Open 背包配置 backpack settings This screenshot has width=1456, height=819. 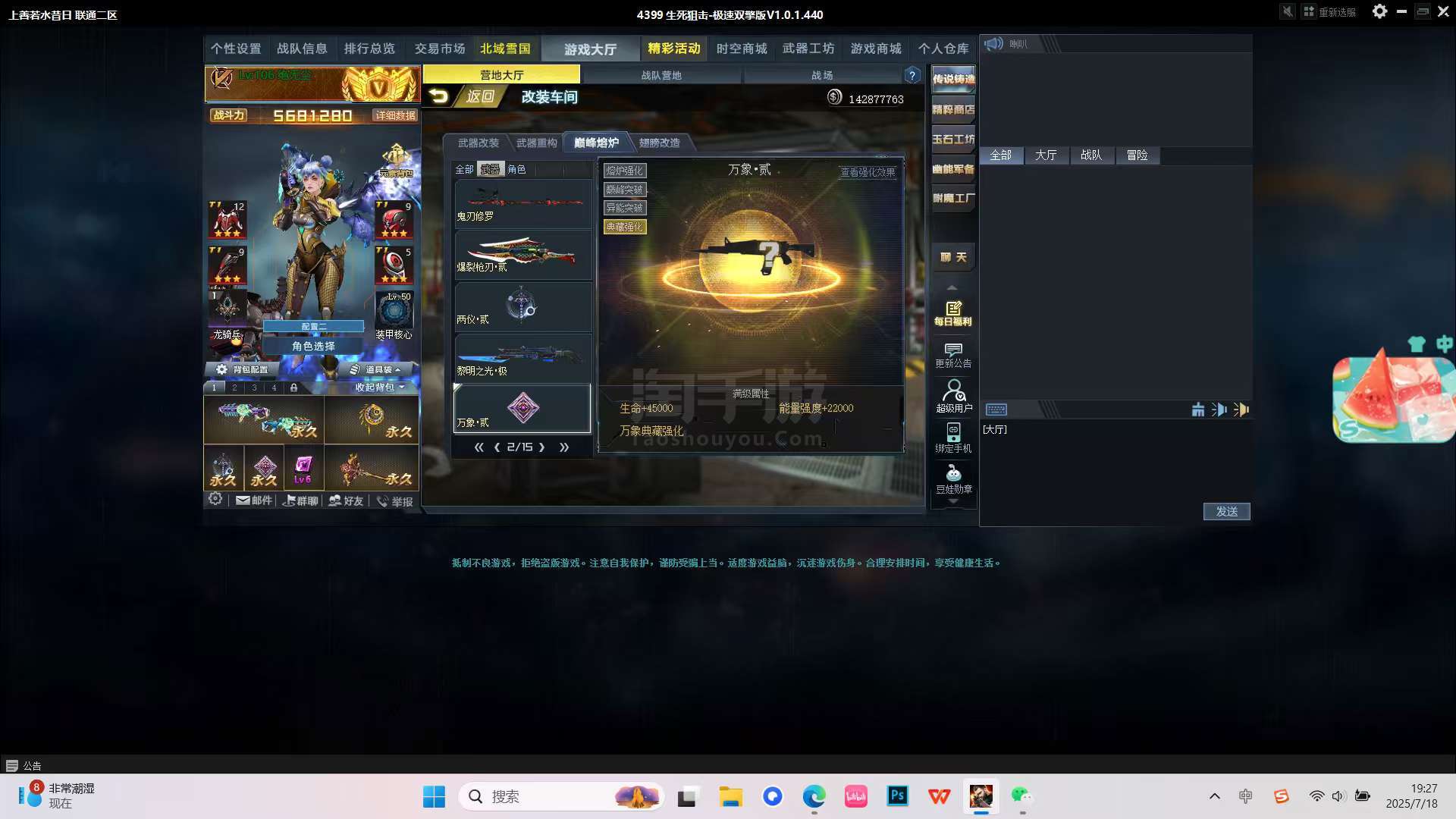243,369
